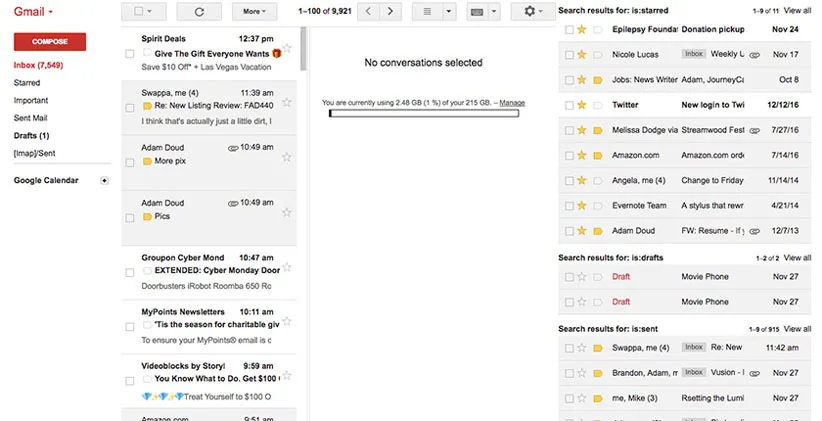Click the Google Calendar plus icon

pyautogui.click(x=104, y=181)
